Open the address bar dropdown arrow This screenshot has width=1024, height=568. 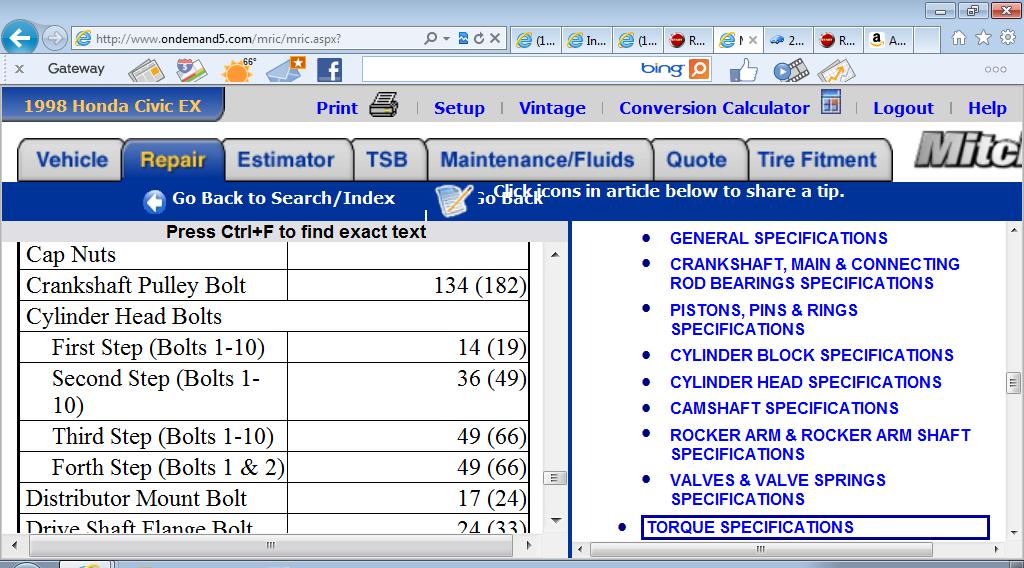(x=447, y=39)
